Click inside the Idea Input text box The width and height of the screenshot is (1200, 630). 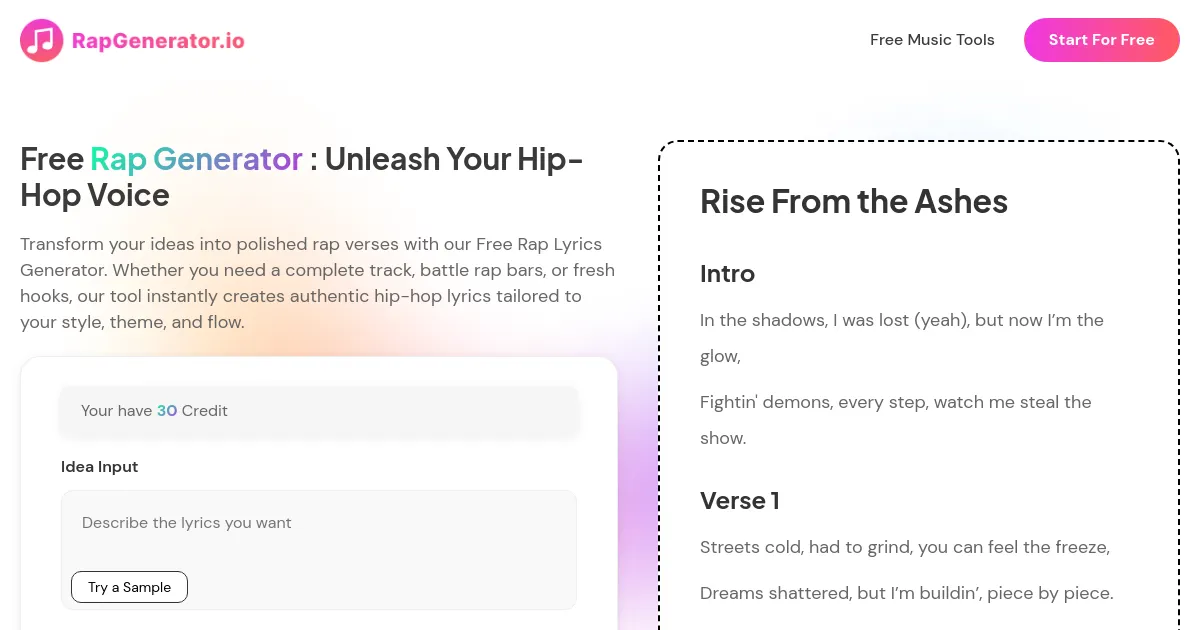pos(318,525)
